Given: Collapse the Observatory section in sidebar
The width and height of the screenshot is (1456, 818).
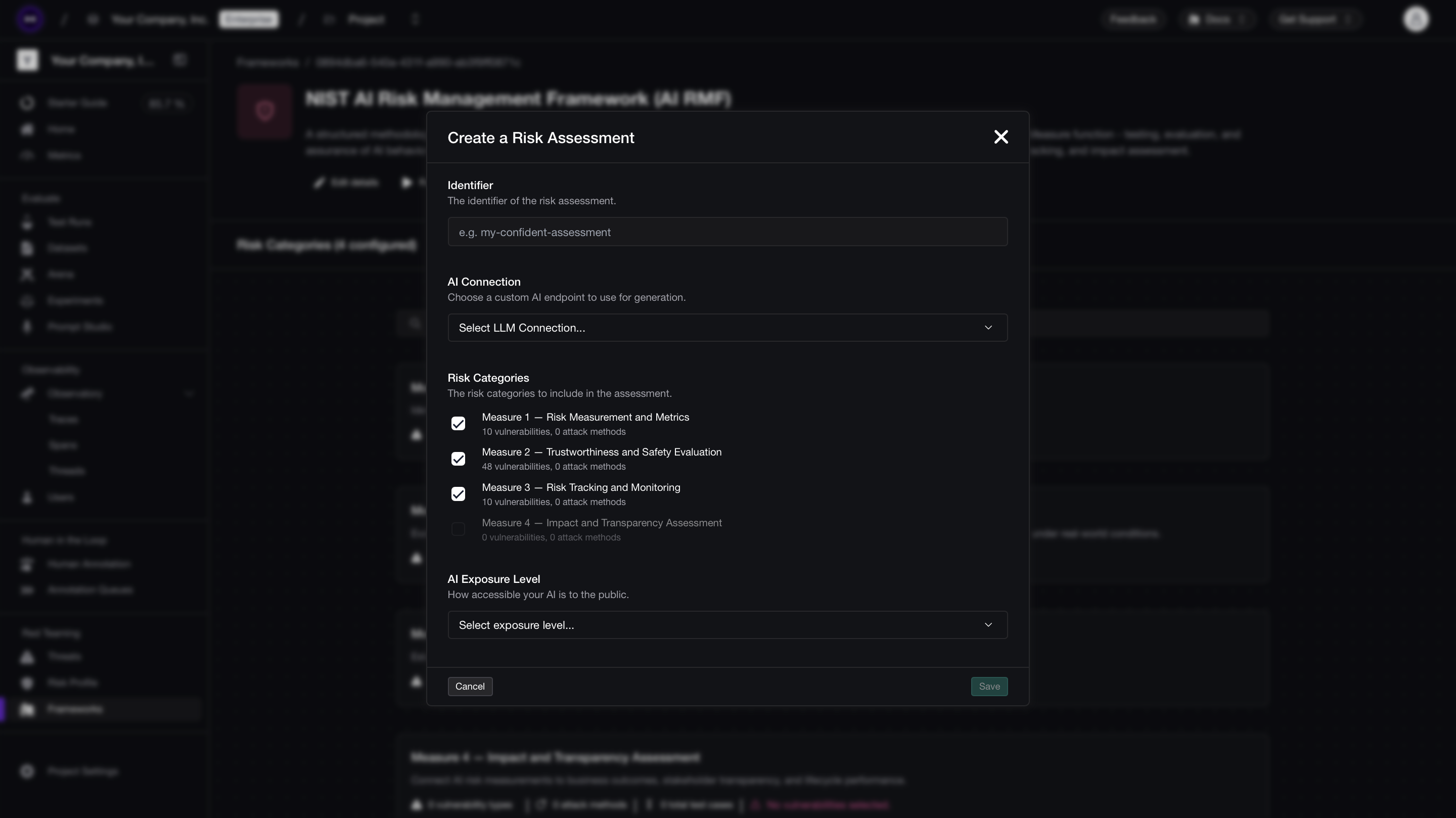Looking at the screenshot, I should click(189, 393).
